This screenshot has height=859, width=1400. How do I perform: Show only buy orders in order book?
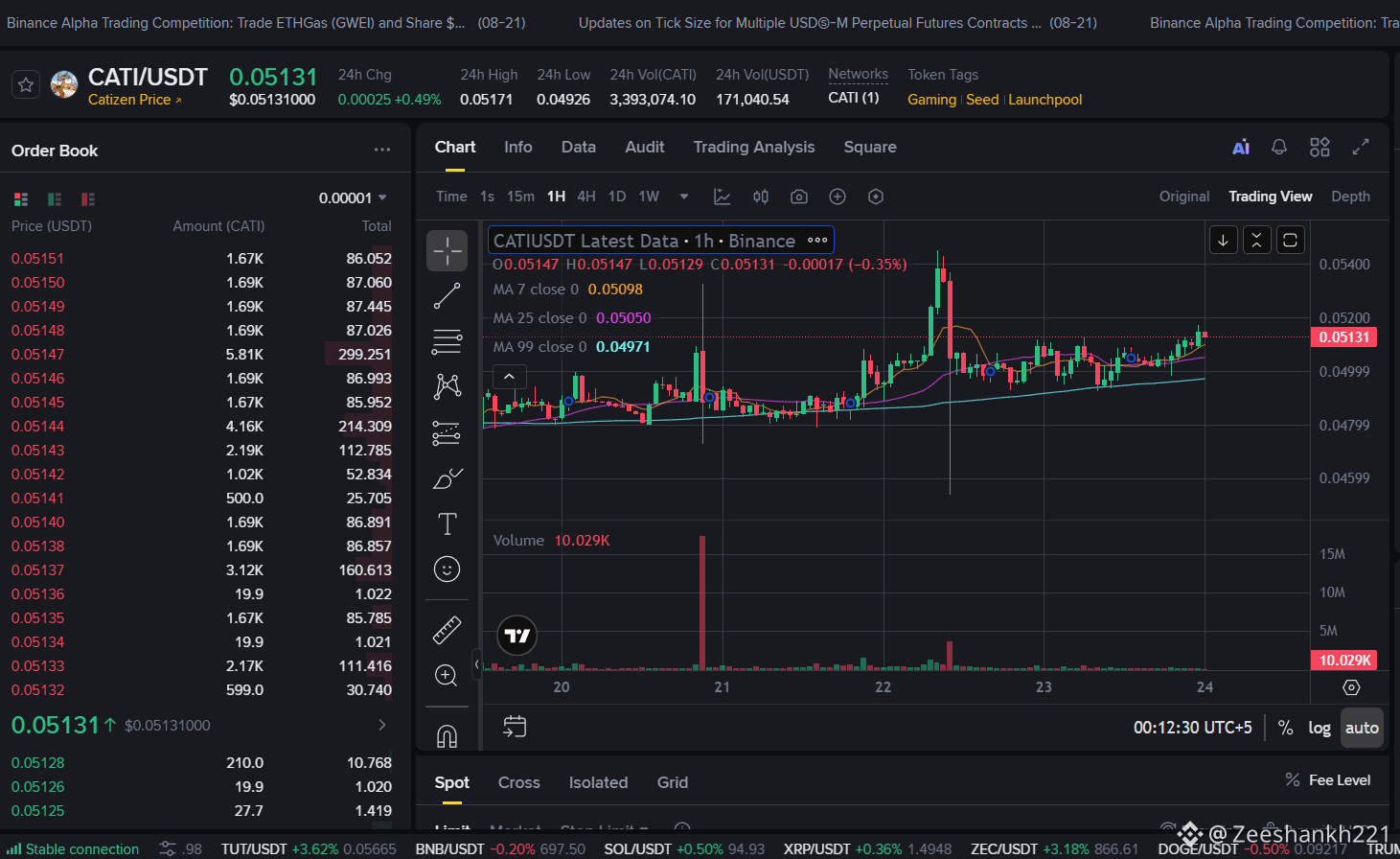(x=55, y=199)
